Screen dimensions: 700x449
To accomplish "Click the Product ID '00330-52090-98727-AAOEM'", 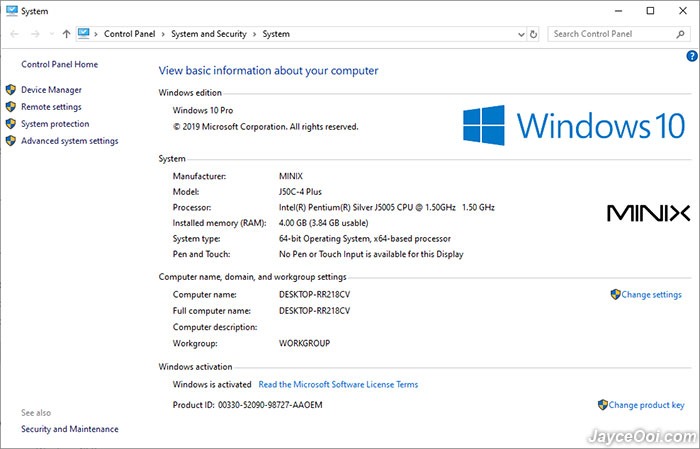I will tap(270, 405).
